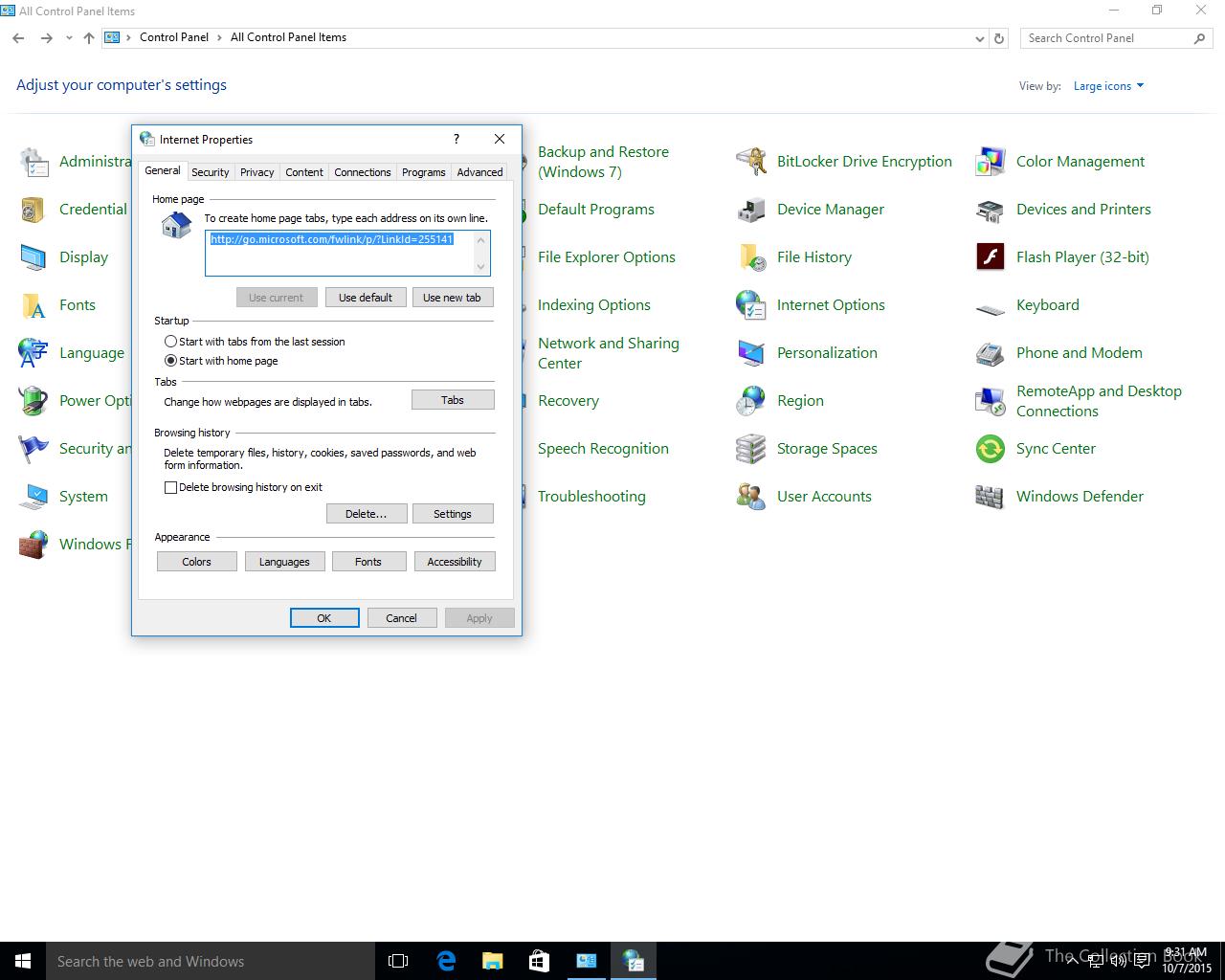Click the Personalization icon
1225x980 pixels.
pyautogui.click(x=751, y=353)
